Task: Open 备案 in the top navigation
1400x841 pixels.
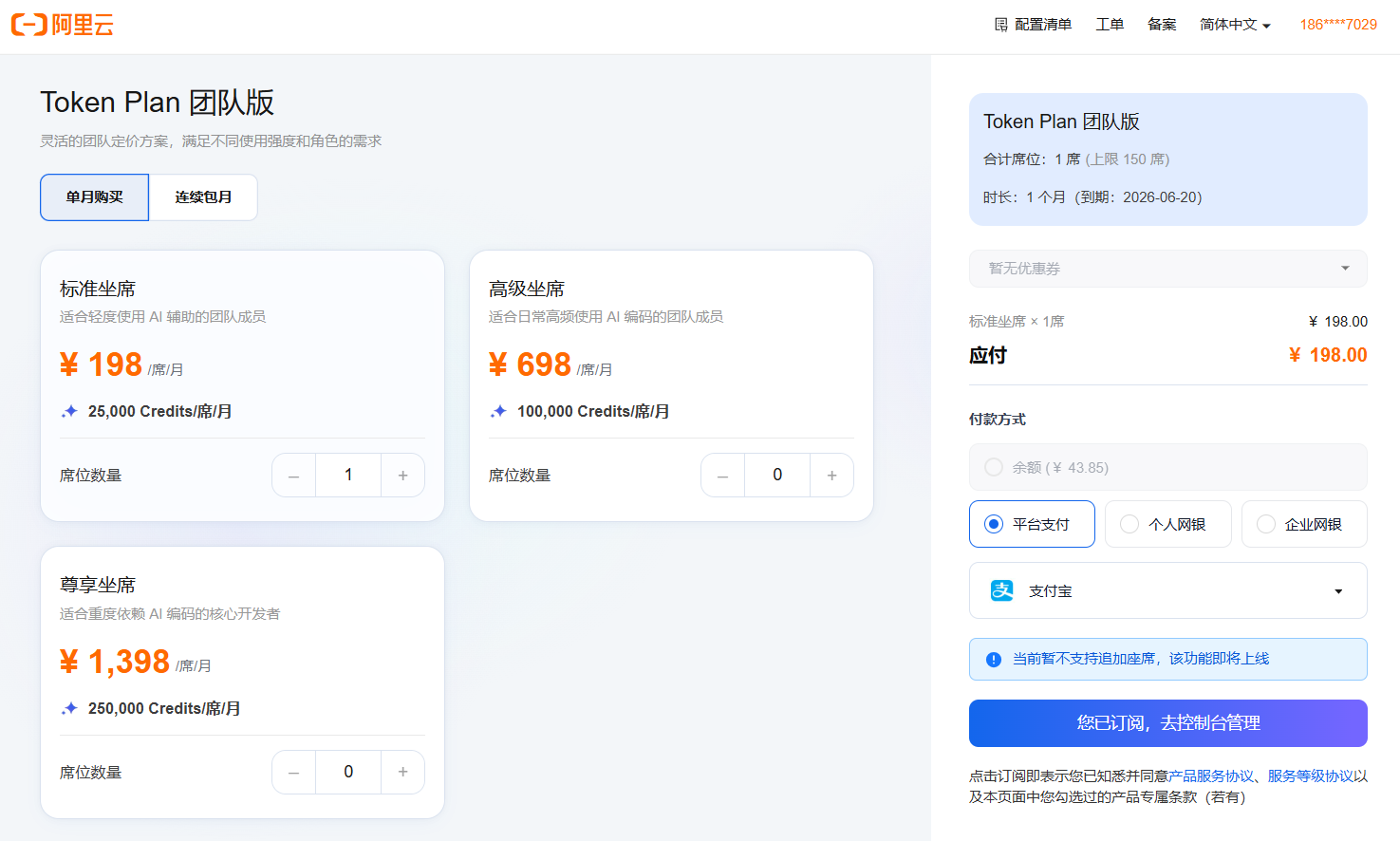Action: [x=1162, y=25]
